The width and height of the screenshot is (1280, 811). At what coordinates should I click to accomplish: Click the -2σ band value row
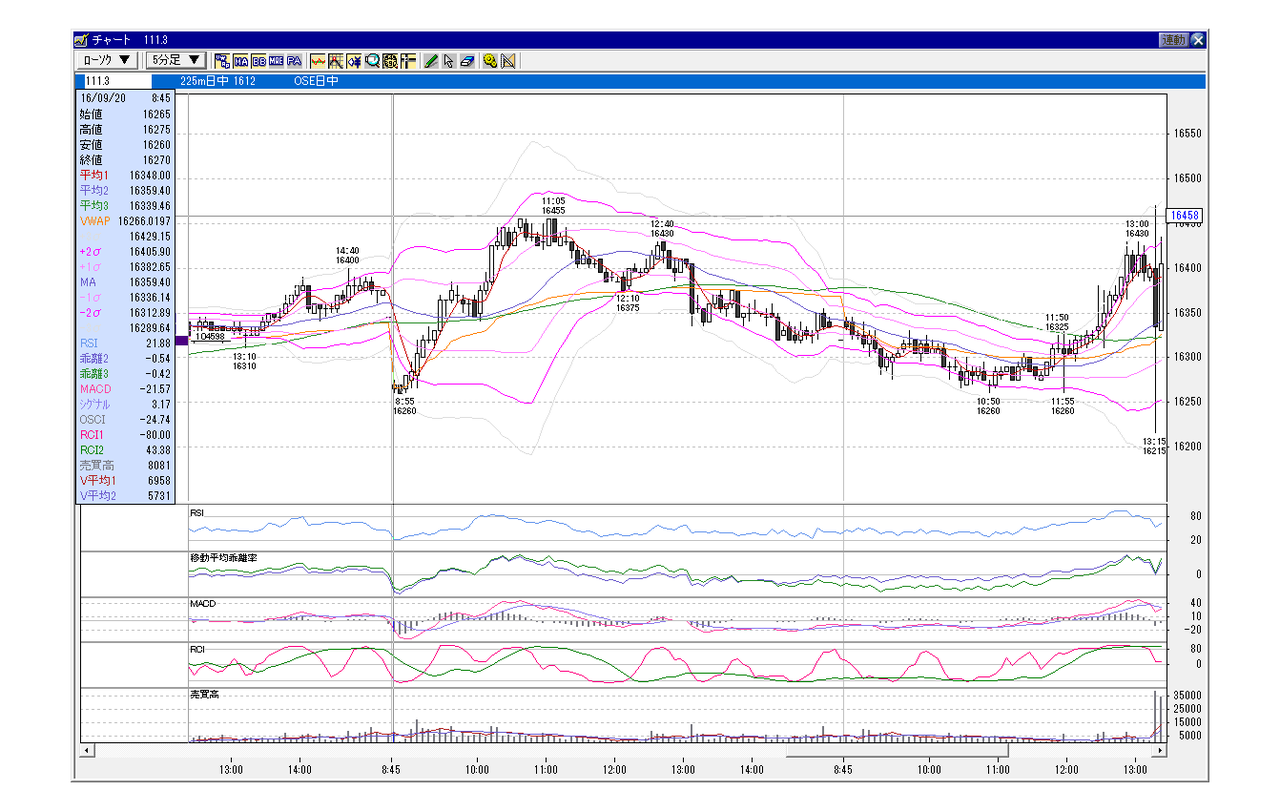click(125, 312)
